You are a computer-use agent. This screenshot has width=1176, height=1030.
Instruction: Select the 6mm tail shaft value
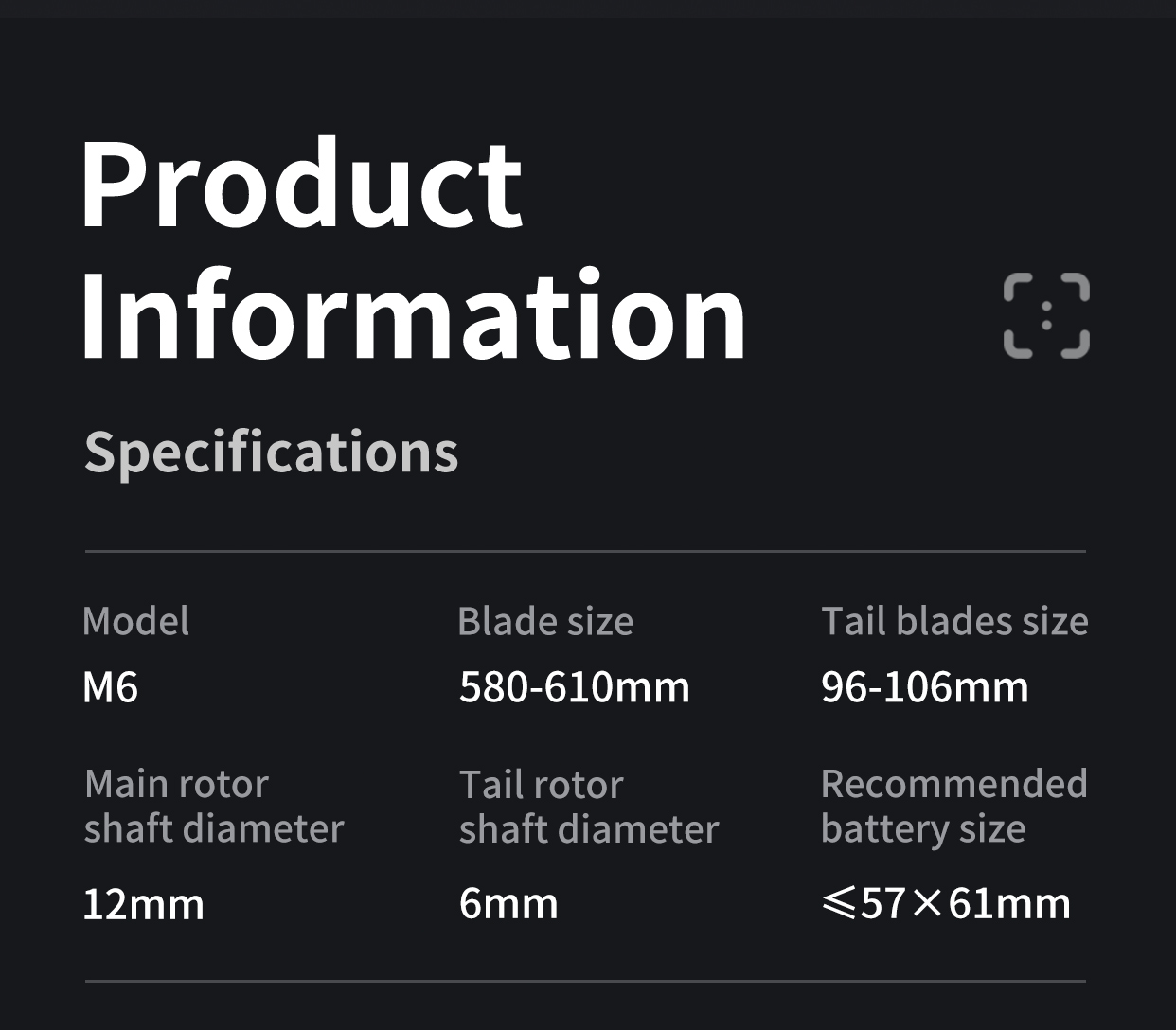508,904
